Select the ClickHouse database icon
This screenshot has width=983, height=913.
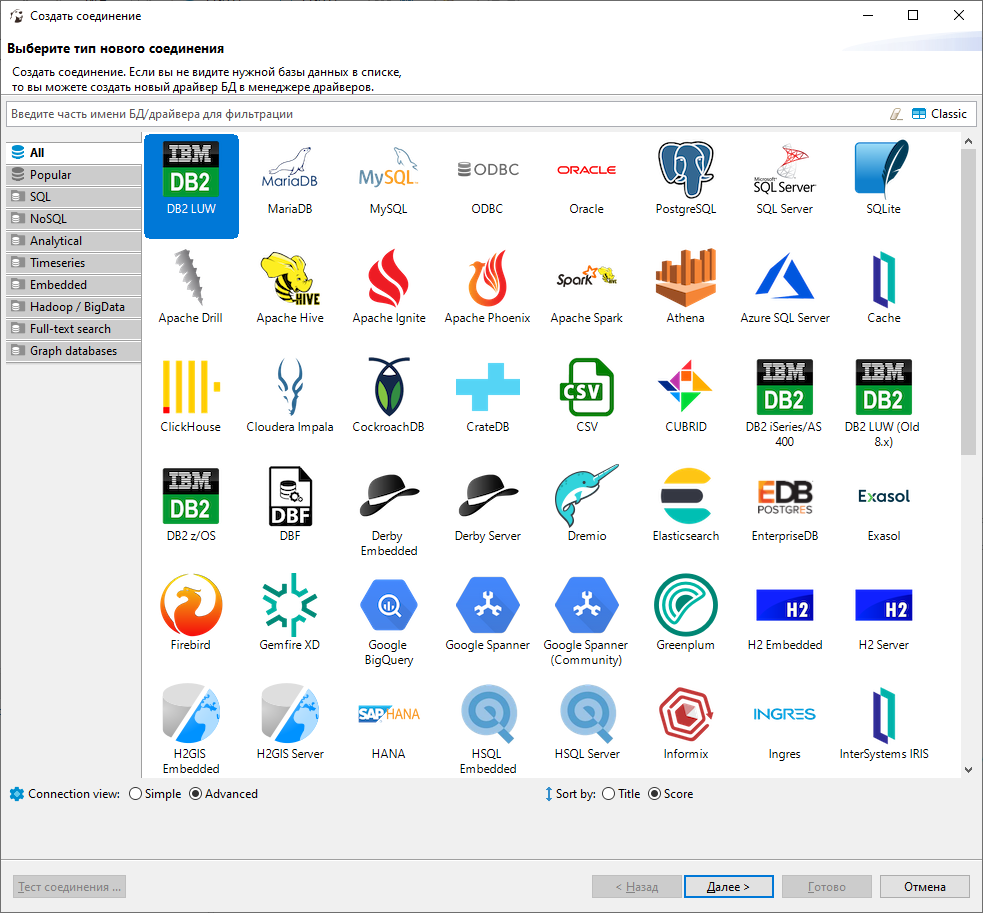coord(190,390)
